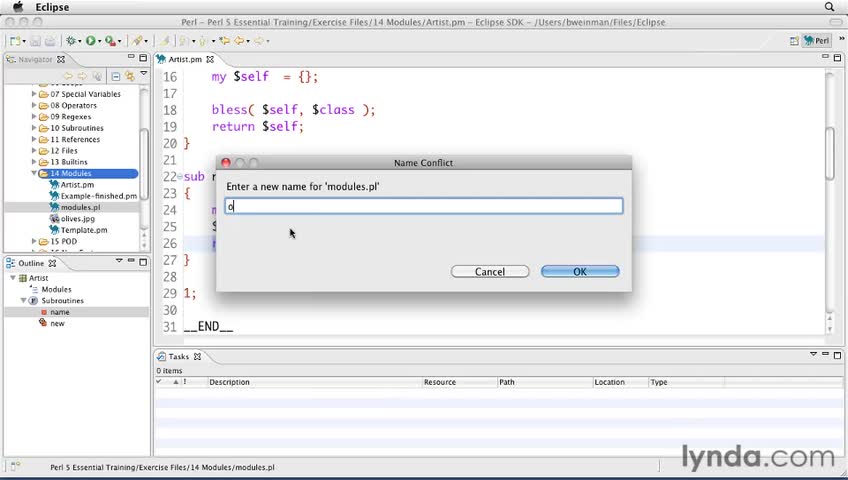Open the Tasks view menu triangle
848x480 pixels.
[x=813, y=354]
